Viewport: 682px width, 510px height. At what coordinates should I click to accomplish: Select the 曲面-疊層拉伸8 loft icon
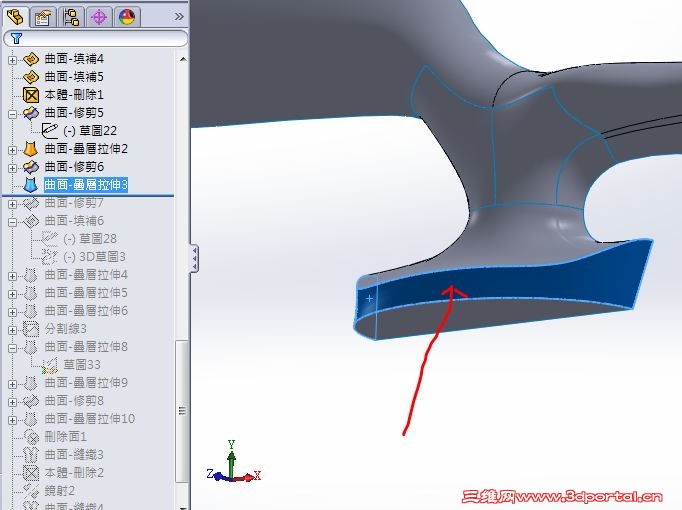pos(31,347)
